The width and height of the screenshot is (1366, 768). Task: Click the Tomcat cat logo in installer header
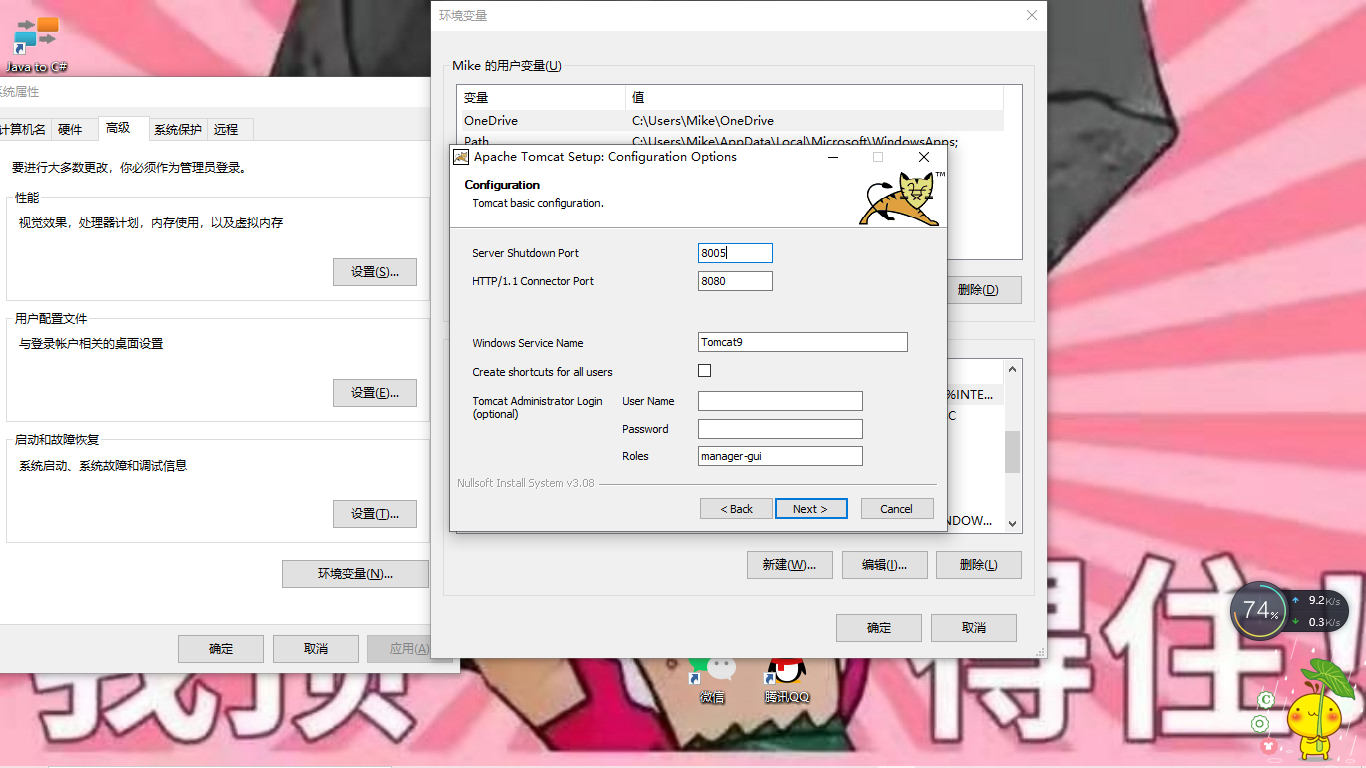click(x=901, y=198)
